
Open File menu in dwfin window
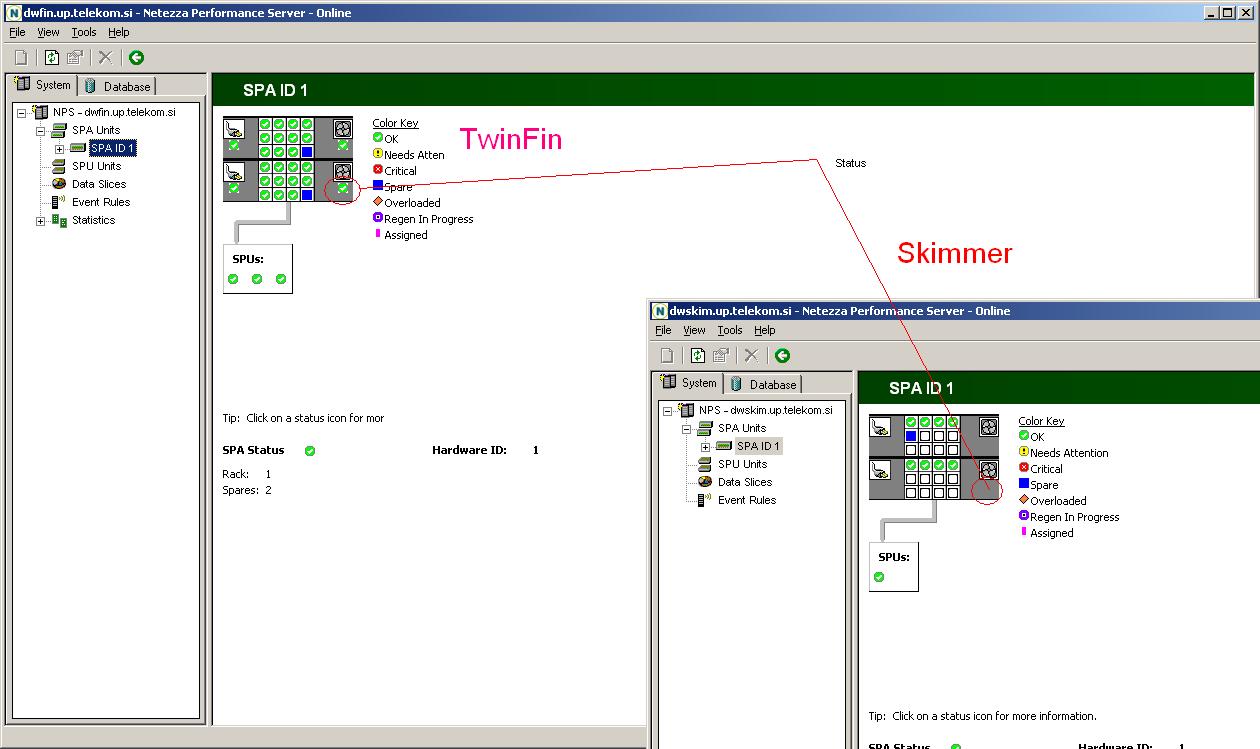pyautogui.click(x=17, y=32)
